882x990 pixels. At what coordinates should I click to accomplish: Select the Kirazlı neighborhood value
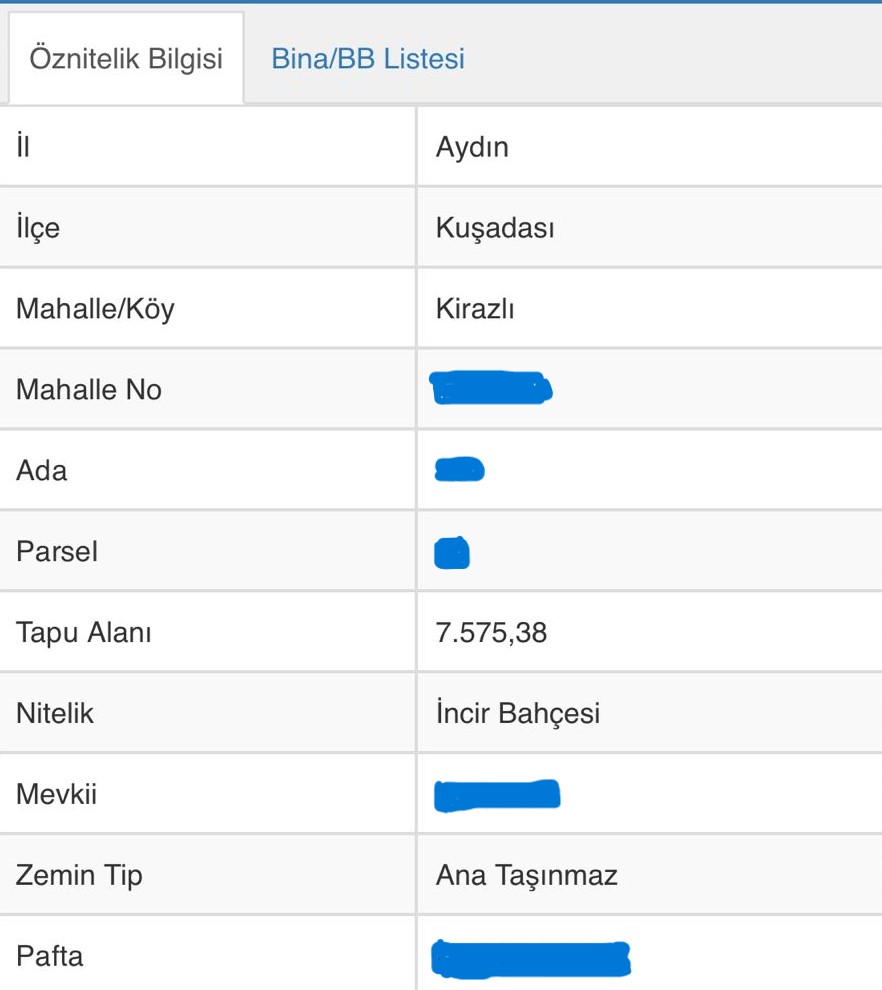(475, 309)
